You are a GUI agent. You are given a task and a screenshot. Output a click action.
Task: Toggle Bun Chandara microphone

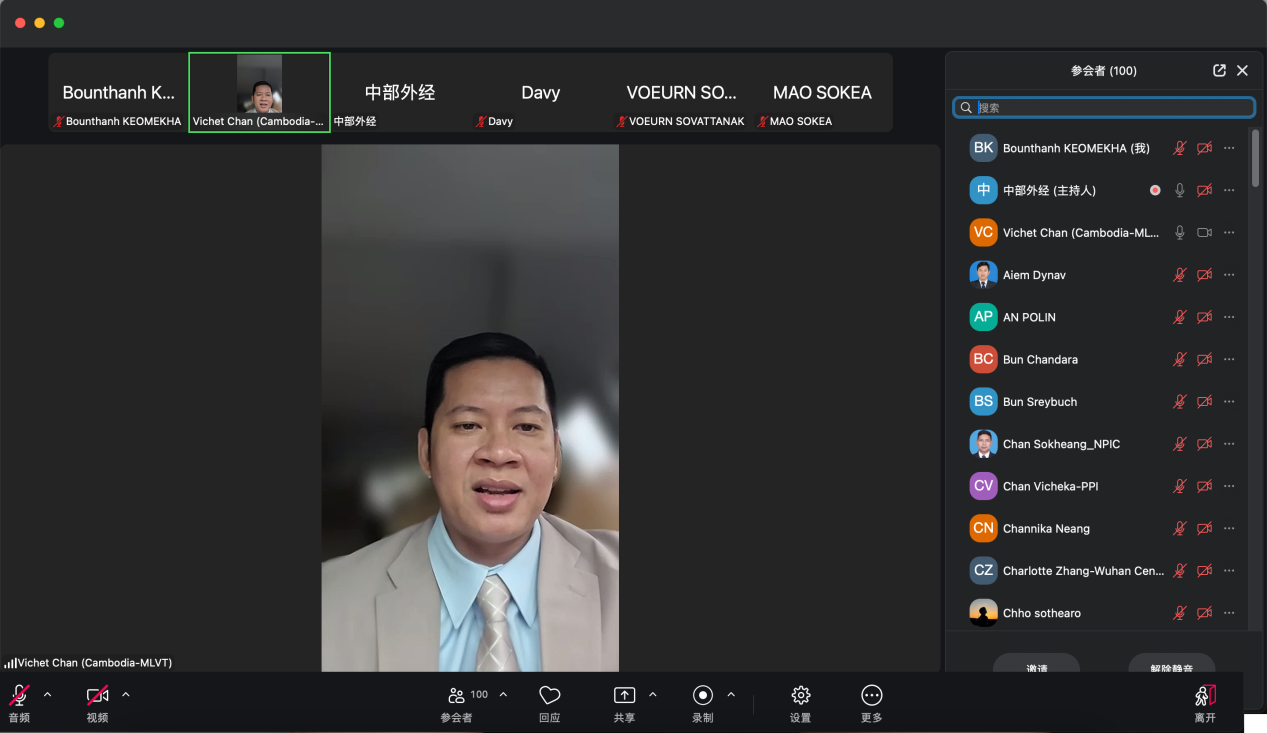[1180, 359]
